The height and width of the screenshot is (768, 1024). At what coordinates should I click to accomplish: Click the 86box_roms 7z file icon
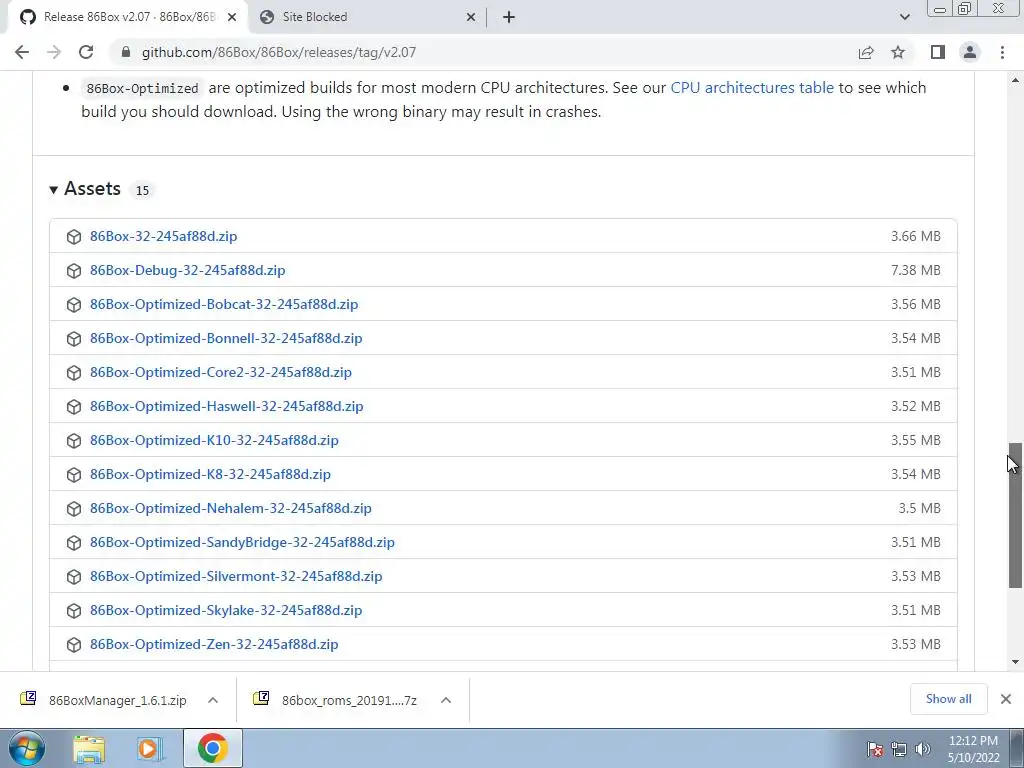tap(261, 699)
